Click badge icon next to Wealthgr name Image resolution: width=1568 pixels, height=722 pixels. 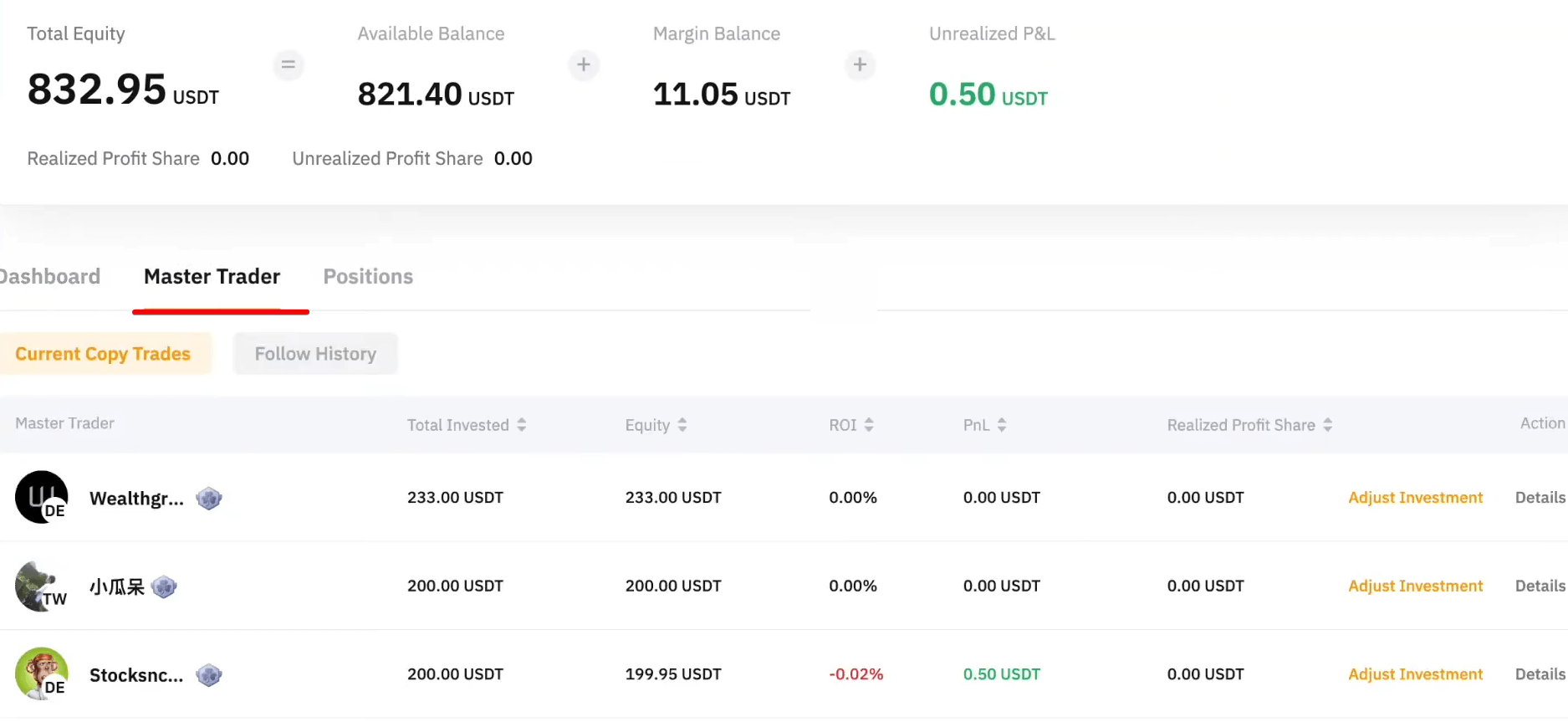coord(209,499)
